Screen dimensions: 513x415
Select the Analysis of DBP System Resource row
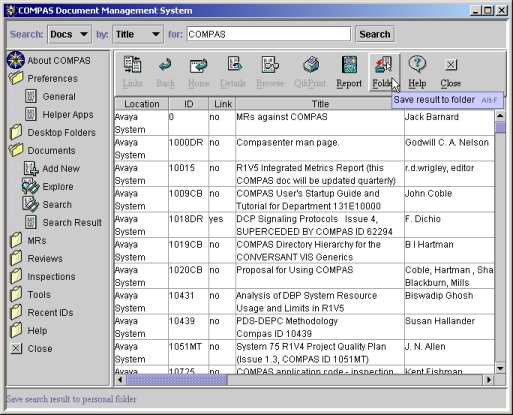(304, 302)
